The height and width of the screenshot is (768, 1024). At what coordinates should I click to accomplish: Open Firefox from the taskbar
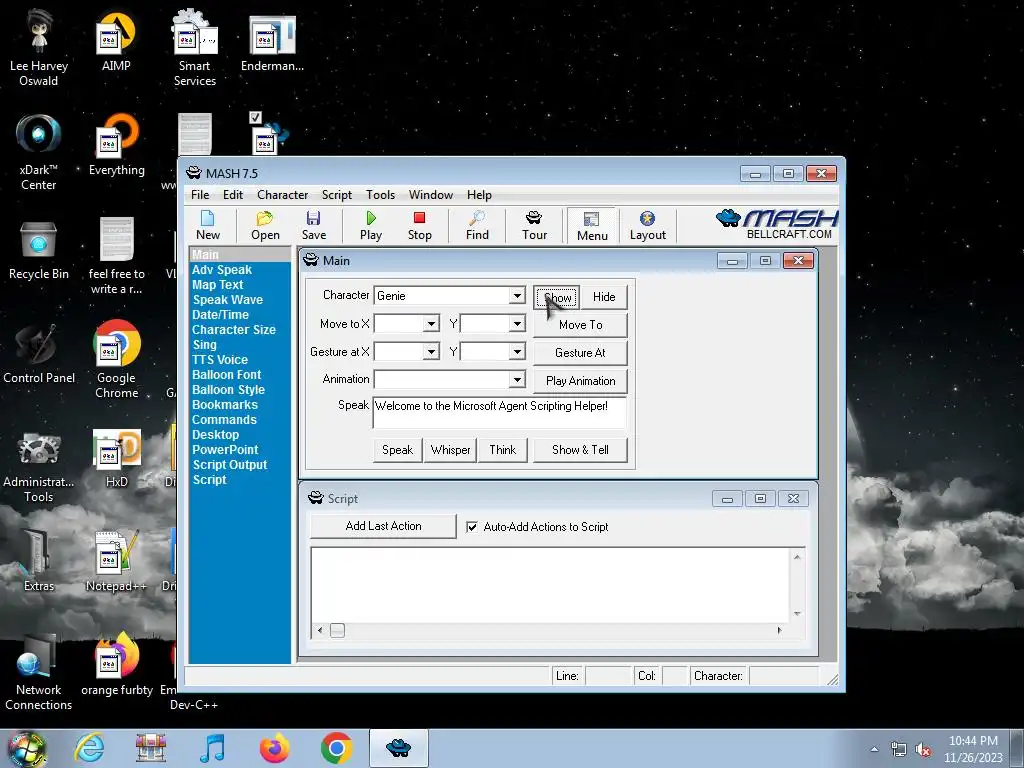pos(274,748)
